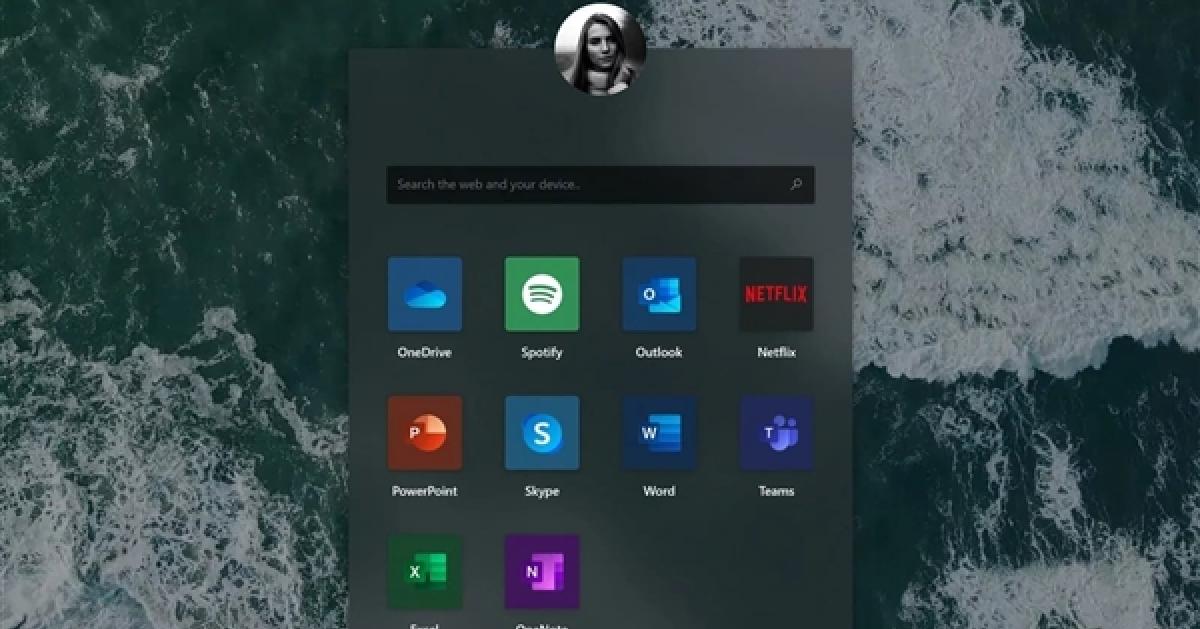This screenshot has width=1200, height=629.
Task: Launch Spotify from its green tile
Action: point(542,294)
